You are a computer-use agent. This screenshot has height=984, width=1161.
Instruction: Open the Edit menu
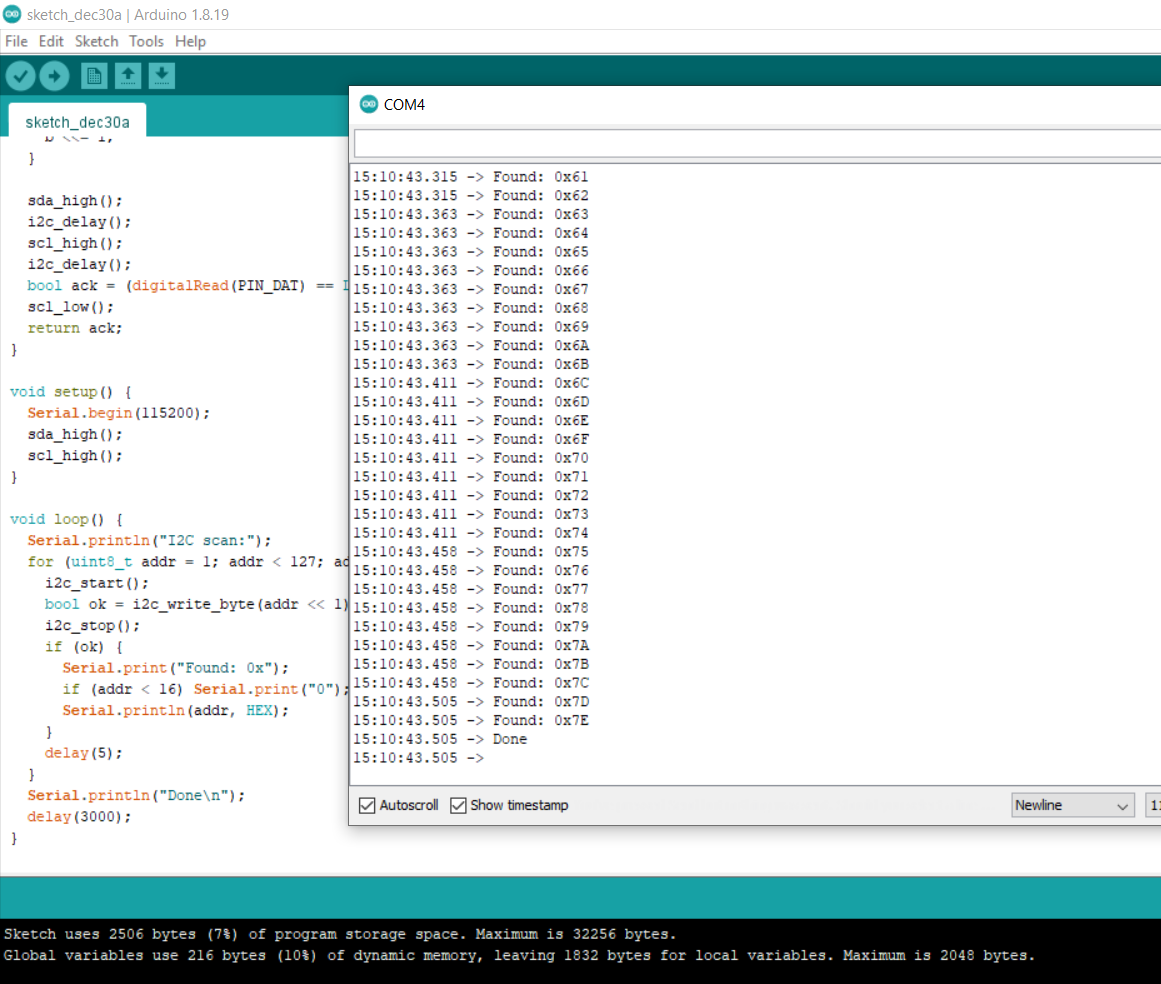tap(51, 41)
